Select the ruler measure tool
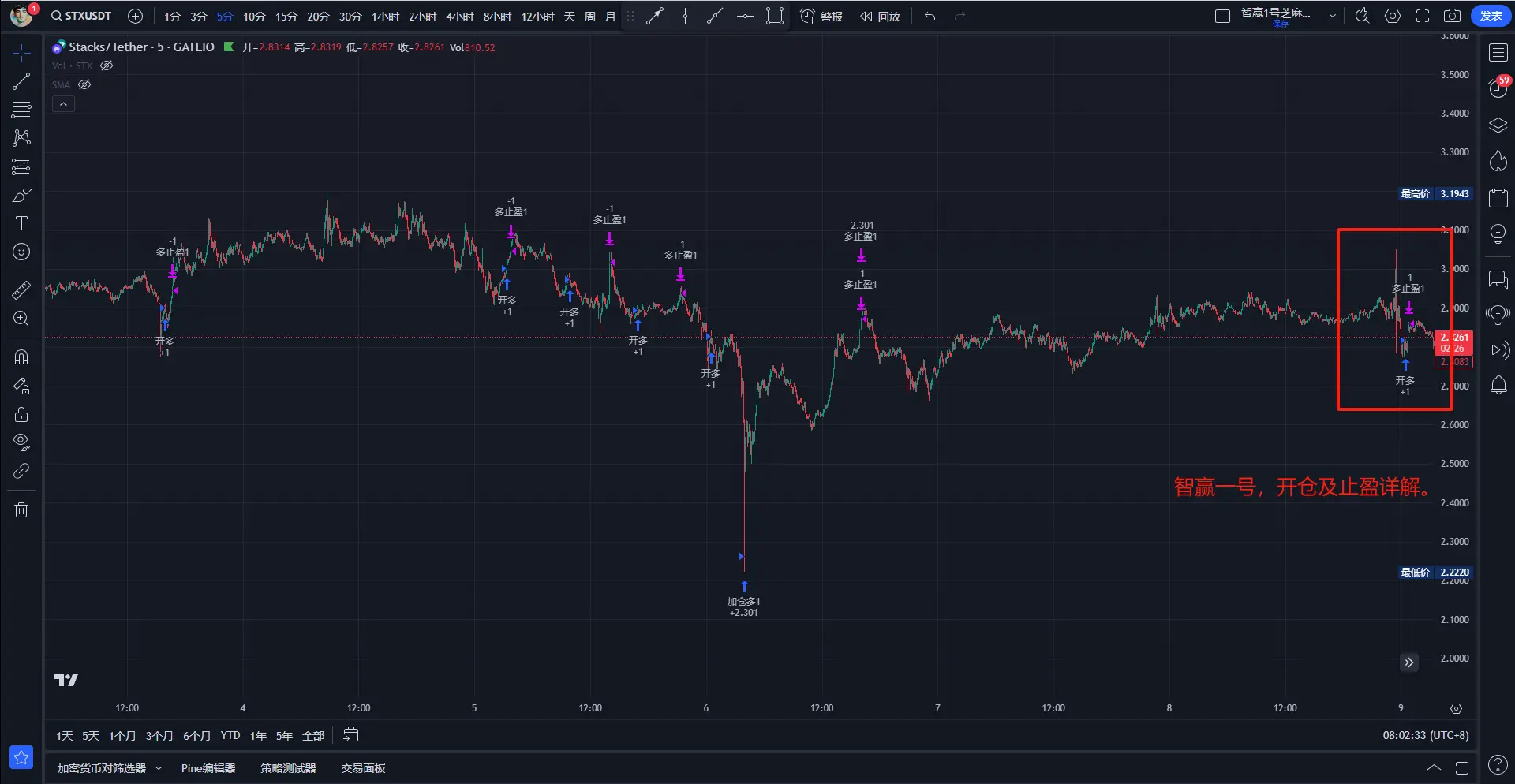Viewport: 1515px width, 784px height. click(x=21, y=289)
